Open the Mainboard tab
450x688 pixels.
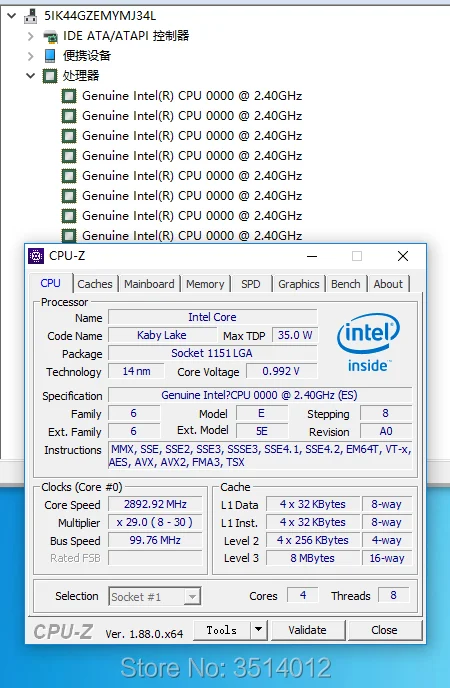pos(149,284)
